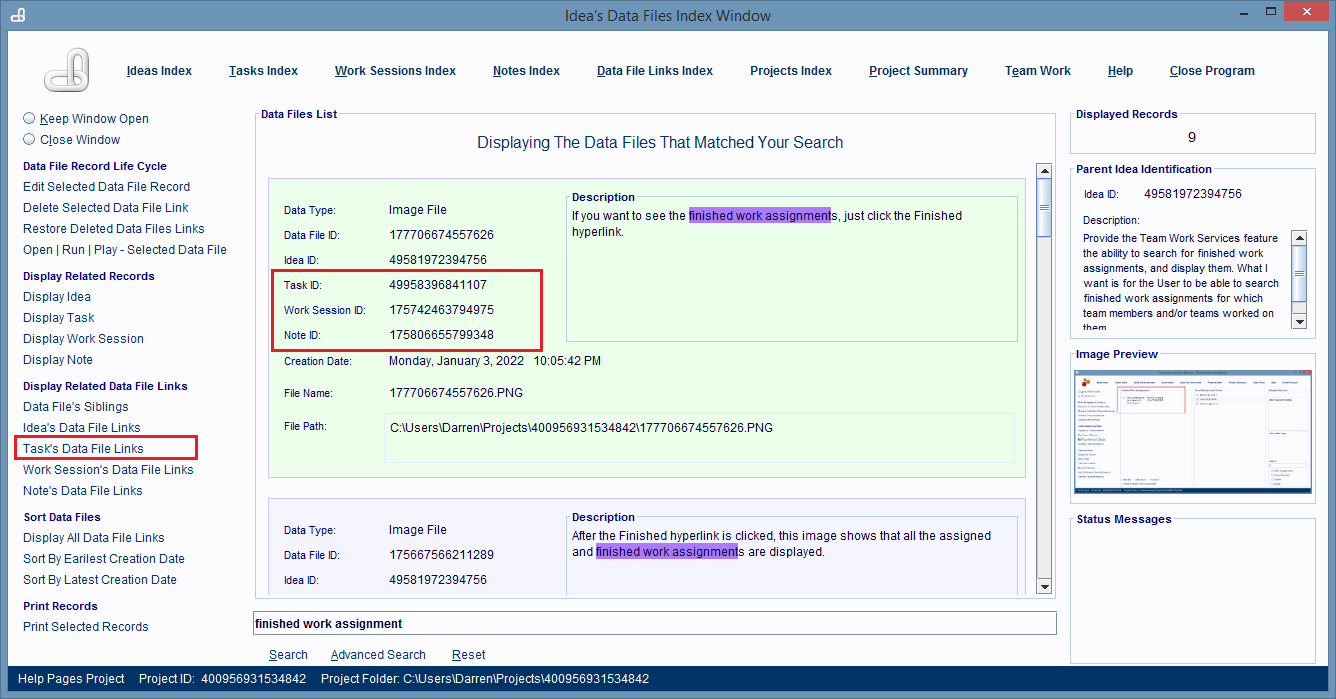The height and width of the screenshot is (699, 1336).
Task: Click Display All Data File Links
Action: click(x=94, y=538)
